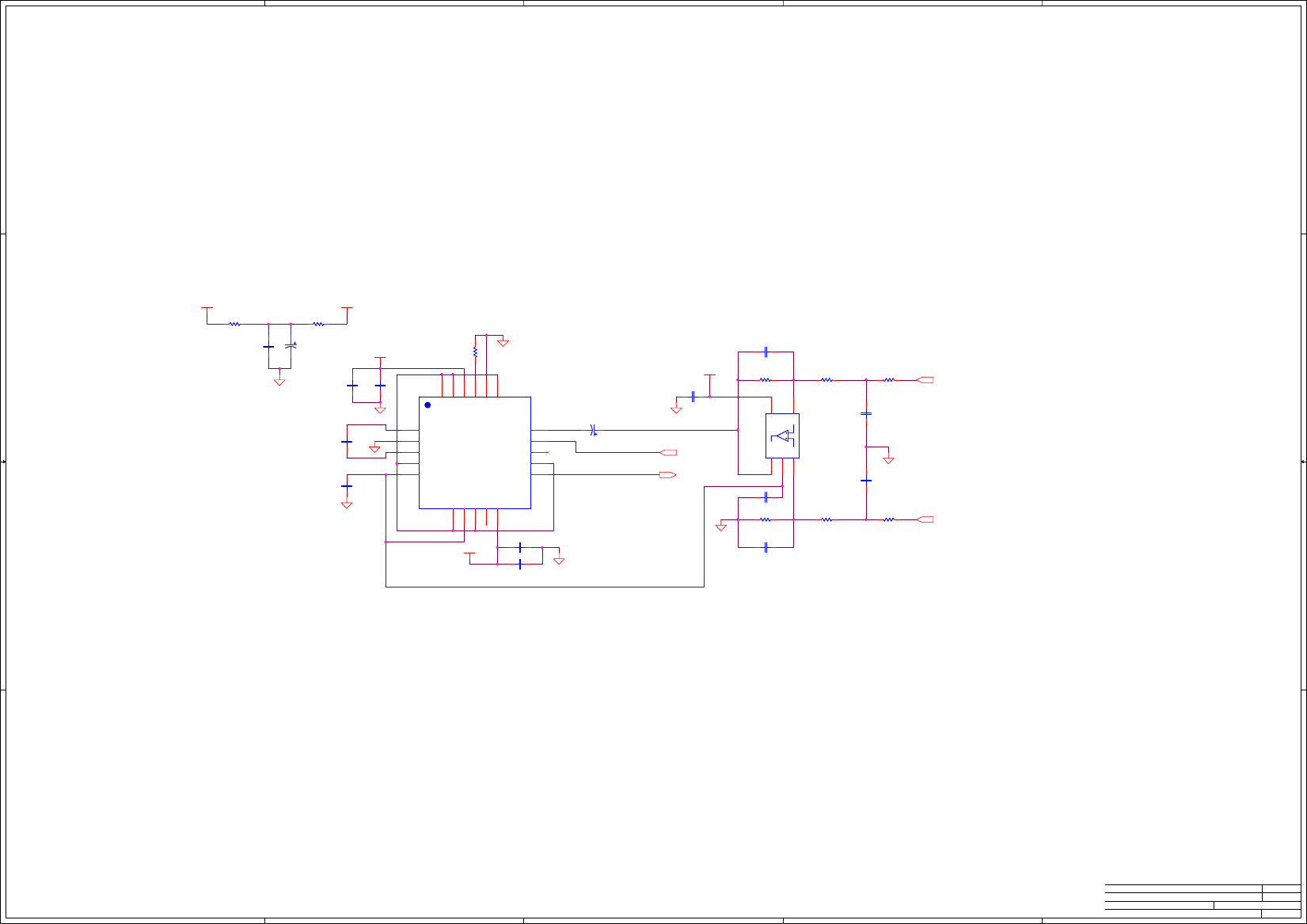Image resolution: width=1307 pixels, height=924 pixels.
Task: Select the capacitor directly beneath the op-amp block
Action: pyautogui.click(x=766, y=497)
